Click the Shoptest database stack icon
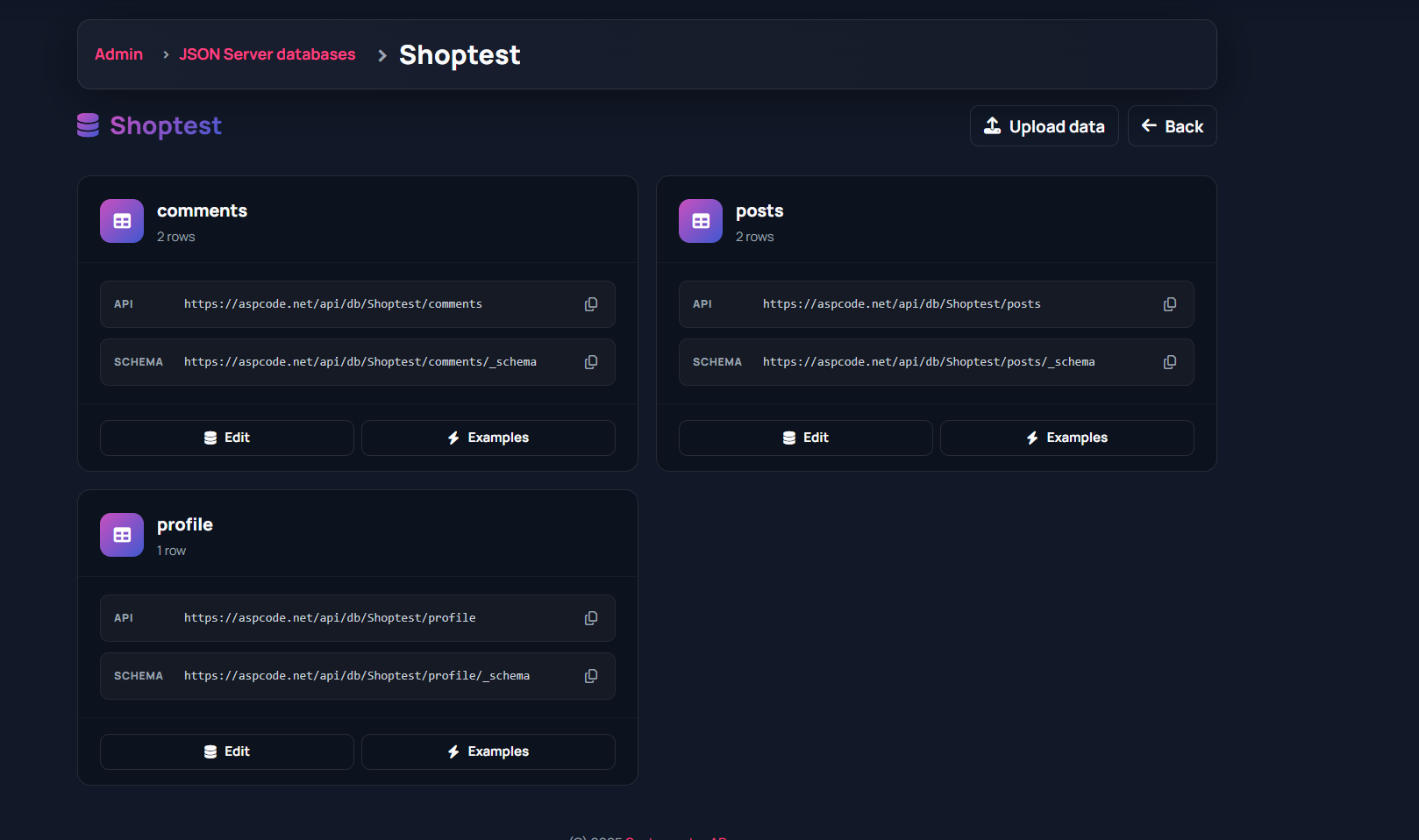Viewport: 1419px width, 840px height. click(x=88, y=125)
